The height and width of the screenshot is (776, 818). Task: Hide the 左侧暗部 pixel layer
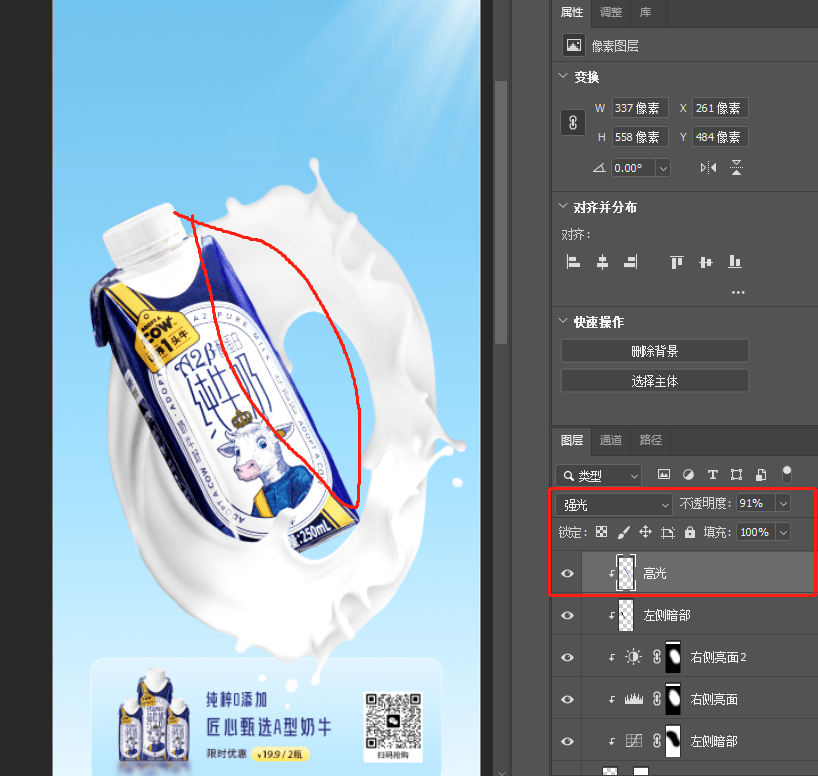[567, 615]
